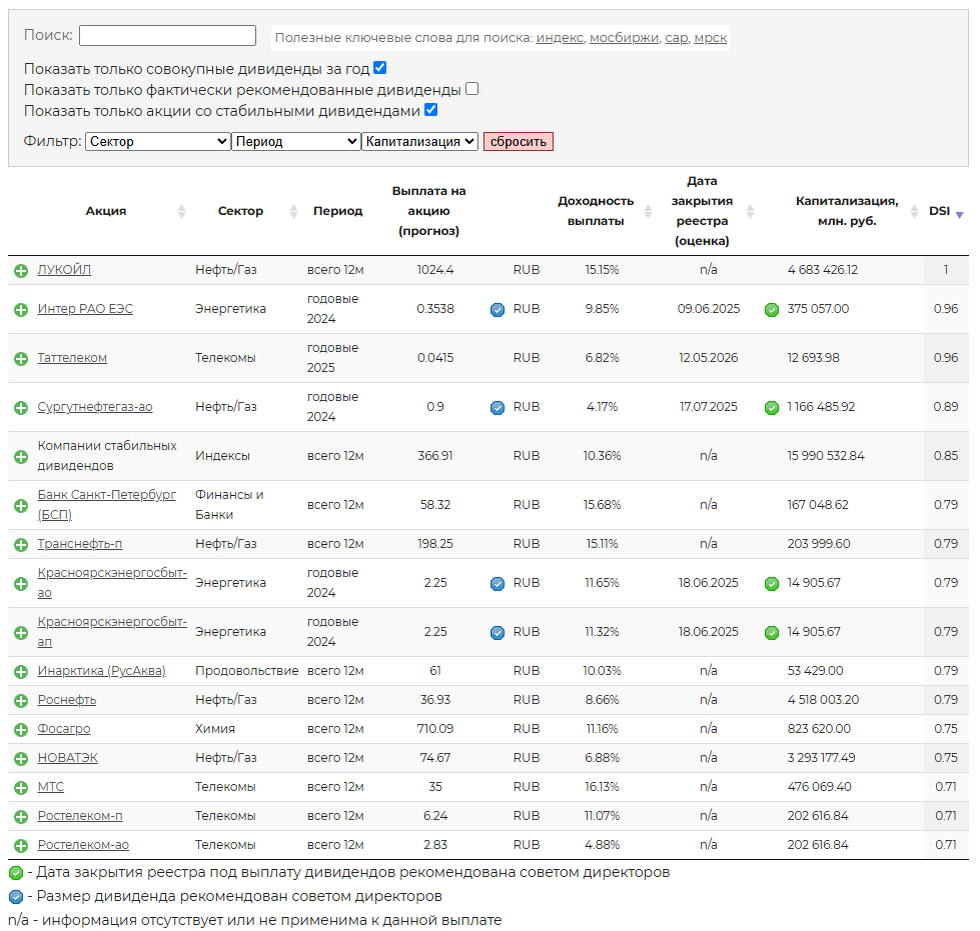The width and height of the screenshot is (980, 931).
Task: Expand the Ростелеком-ао row plus icon
Action: point(21,846)
